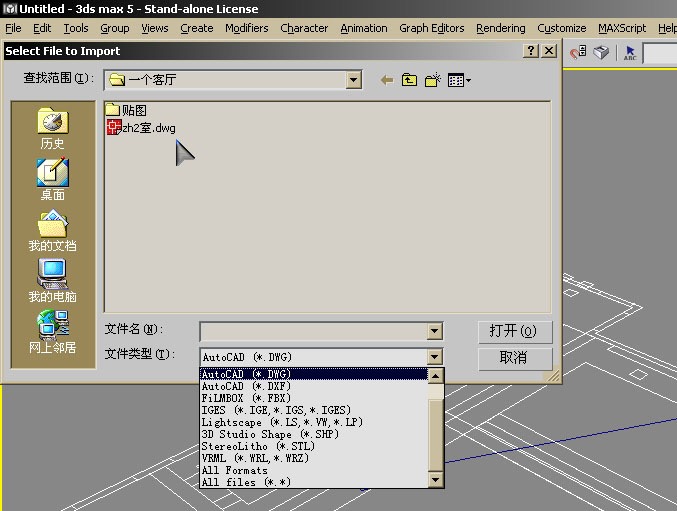The image size is (677, 511).
Task: Open the Group menu
Action: 115,28
